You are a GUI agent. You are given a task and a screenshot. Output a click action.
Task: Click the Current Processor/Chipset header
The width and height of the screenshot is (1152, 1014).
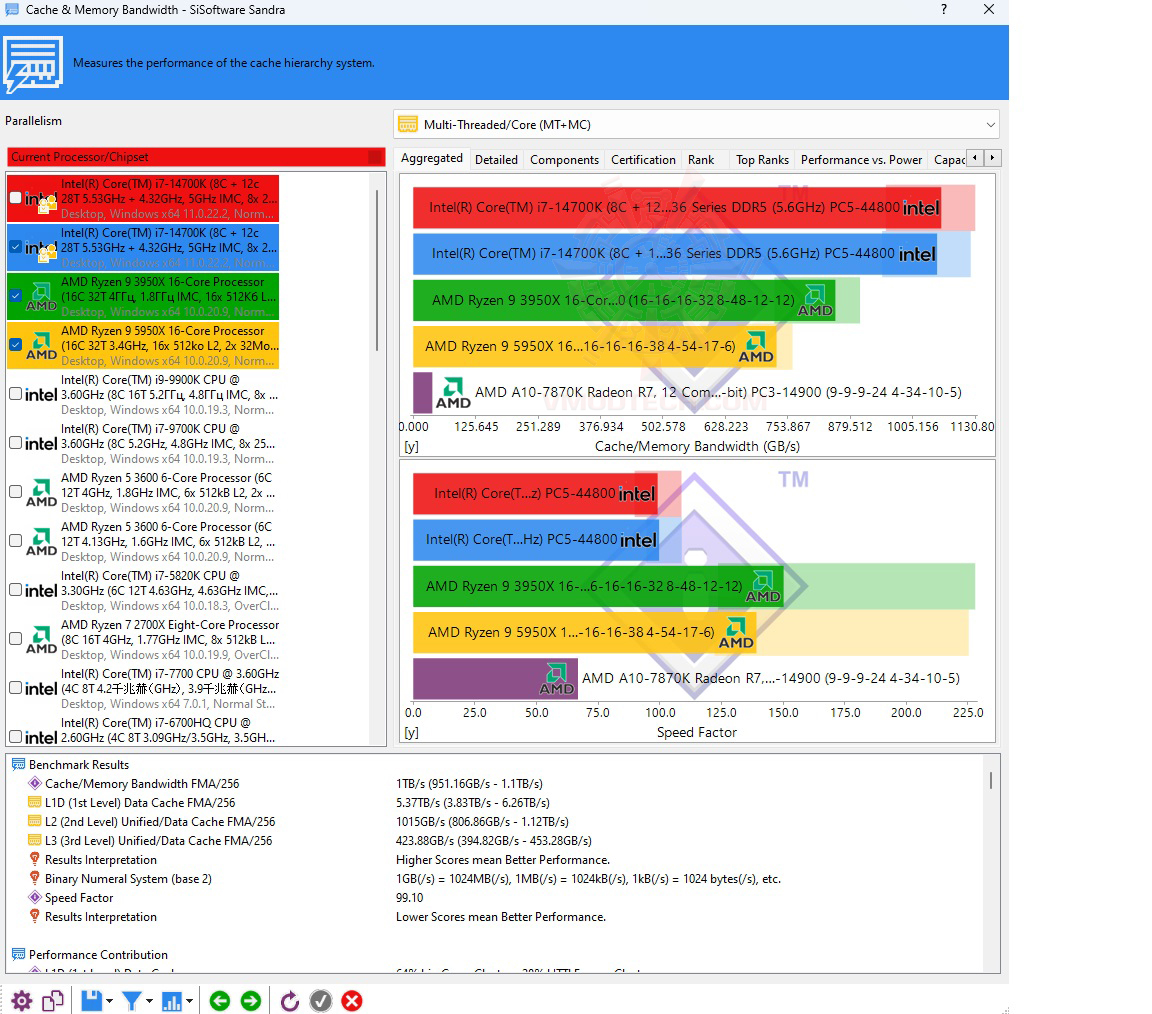click(196, 157)
